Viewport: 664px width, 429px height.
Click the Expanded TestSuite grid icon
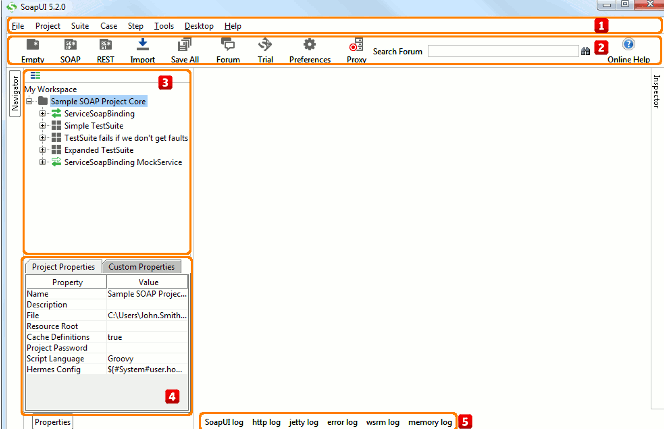(56, 149)
